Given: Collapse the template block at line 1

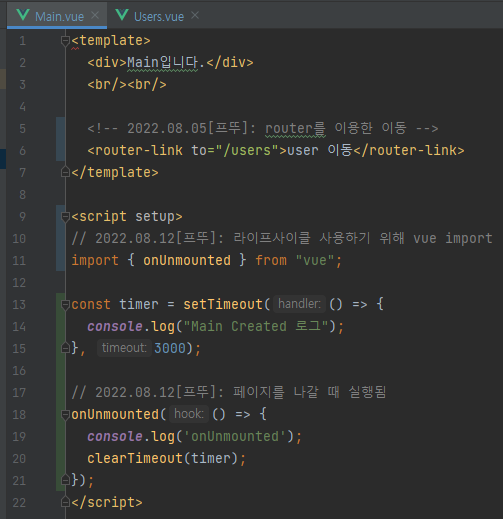Looking at the screenshot, I should [65, 41].
